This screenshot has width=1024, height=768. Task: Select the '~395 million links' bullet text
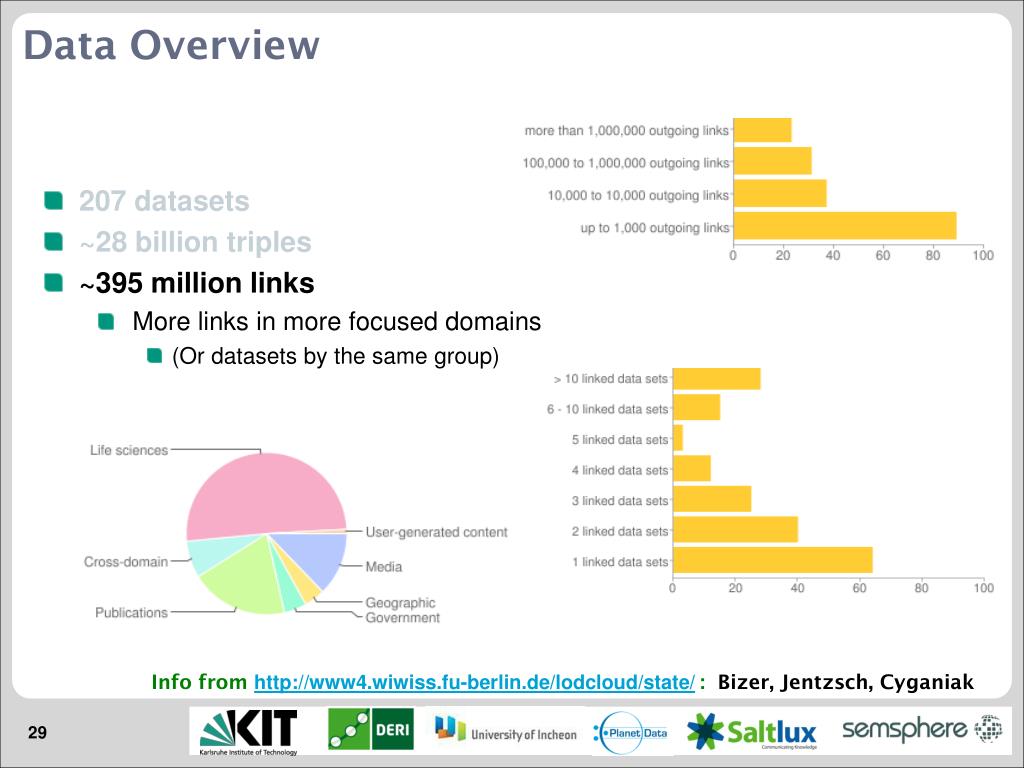197,283
